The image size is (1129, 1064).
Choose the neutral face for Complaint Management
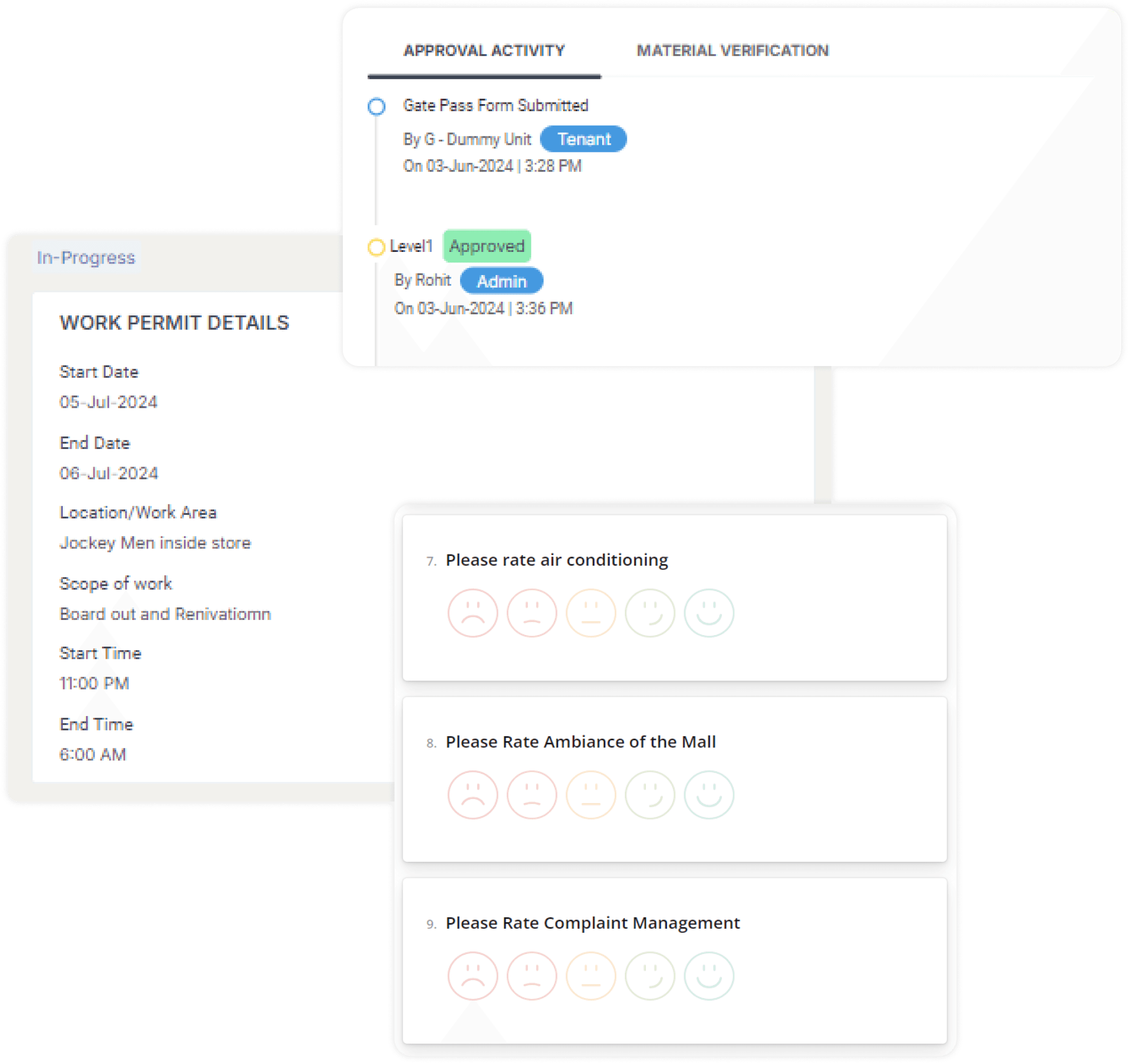tap(591, 976)
